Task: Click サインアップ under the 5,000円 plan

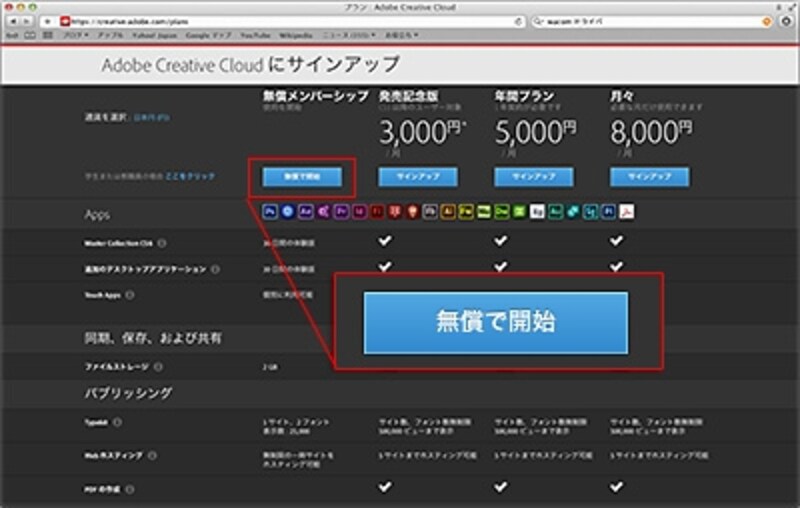Action: (x=534, y=176)
